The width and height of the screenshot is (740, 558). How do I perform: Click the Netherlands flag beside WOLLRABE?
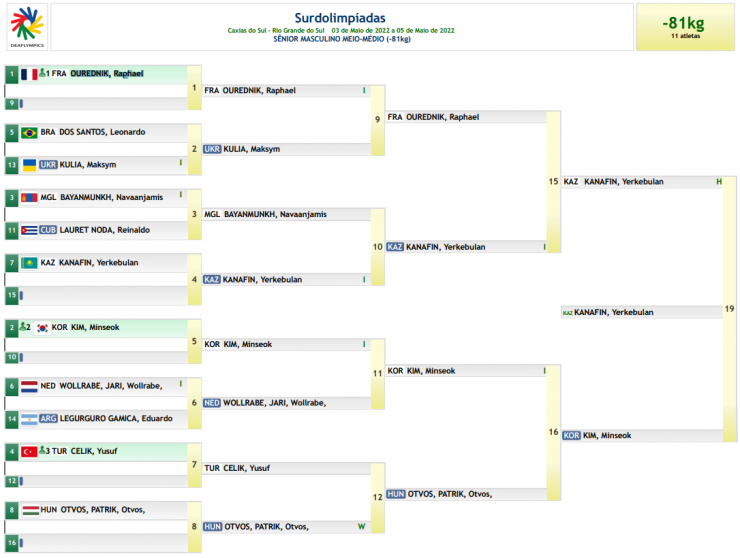click(x=29, y=386)
